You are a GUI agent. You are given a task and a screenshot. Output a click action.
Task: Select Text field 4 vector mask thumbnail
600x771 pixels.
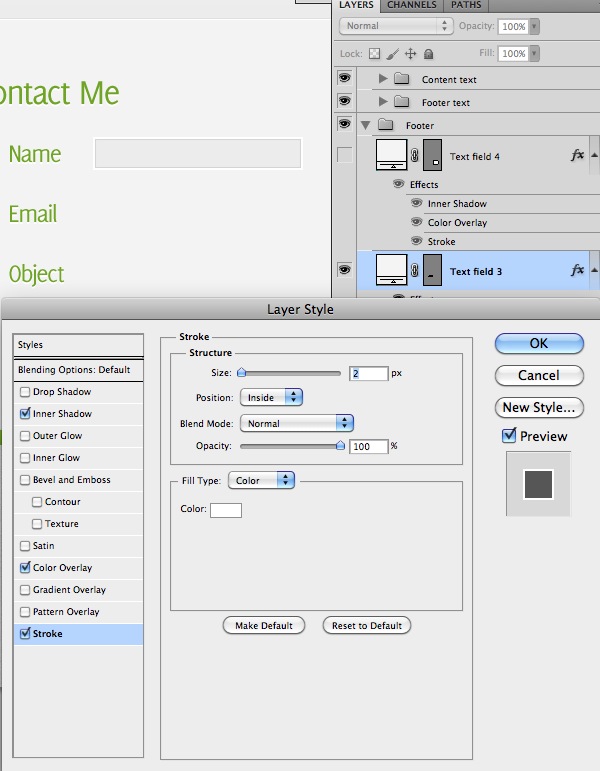(432, 154)
